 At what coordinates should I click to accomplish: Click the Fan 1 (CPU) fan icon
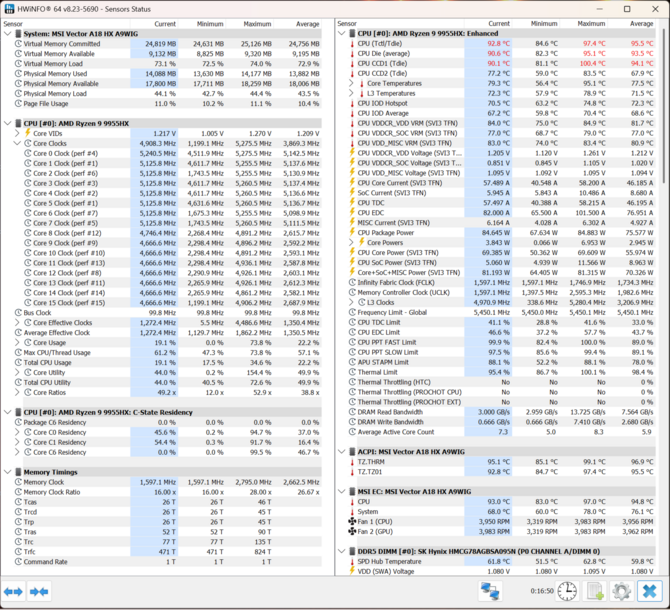tap(352, 522)
